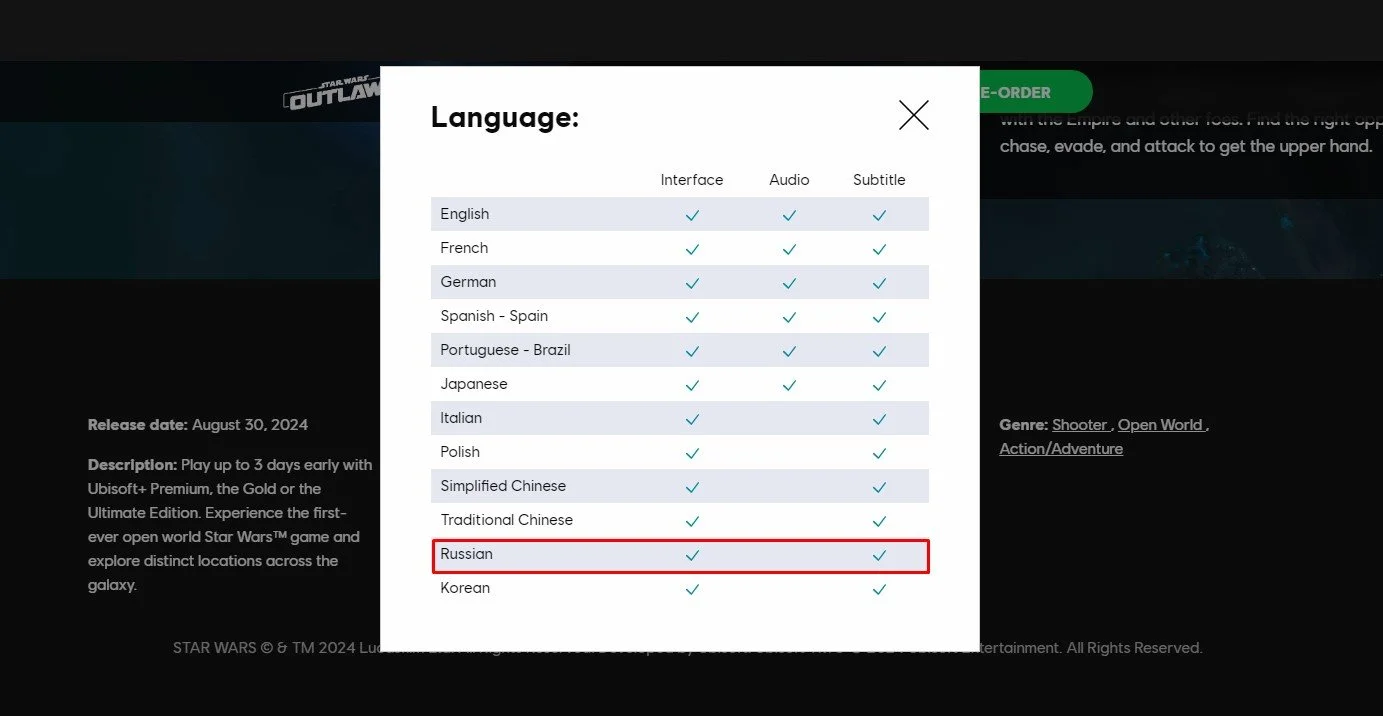Screen dimensions: 1383x716
Task: Click the French Interface checkmark
Action: tap(692, 249)
